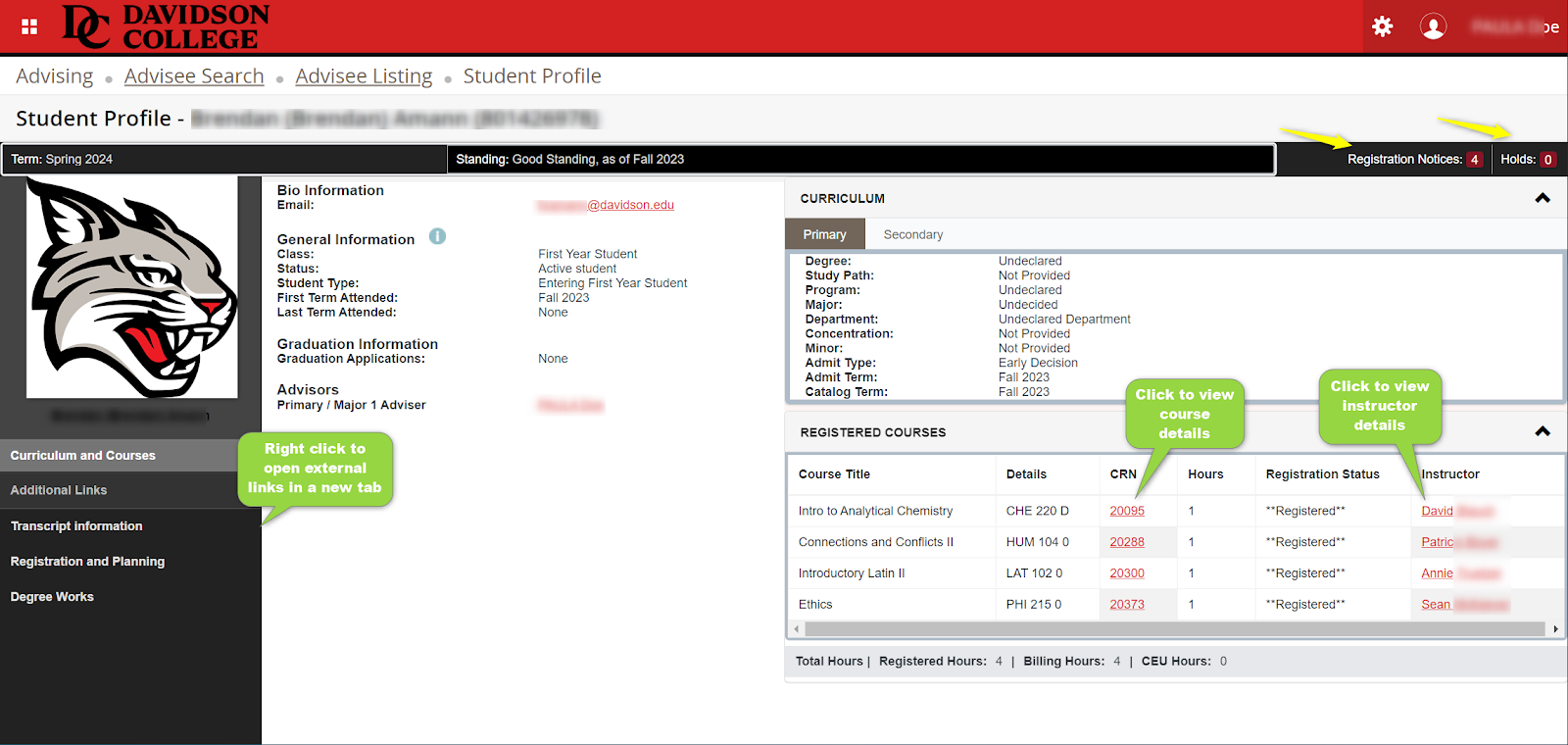
Task: Open Registration Notices count
Action: (1474, 160)
